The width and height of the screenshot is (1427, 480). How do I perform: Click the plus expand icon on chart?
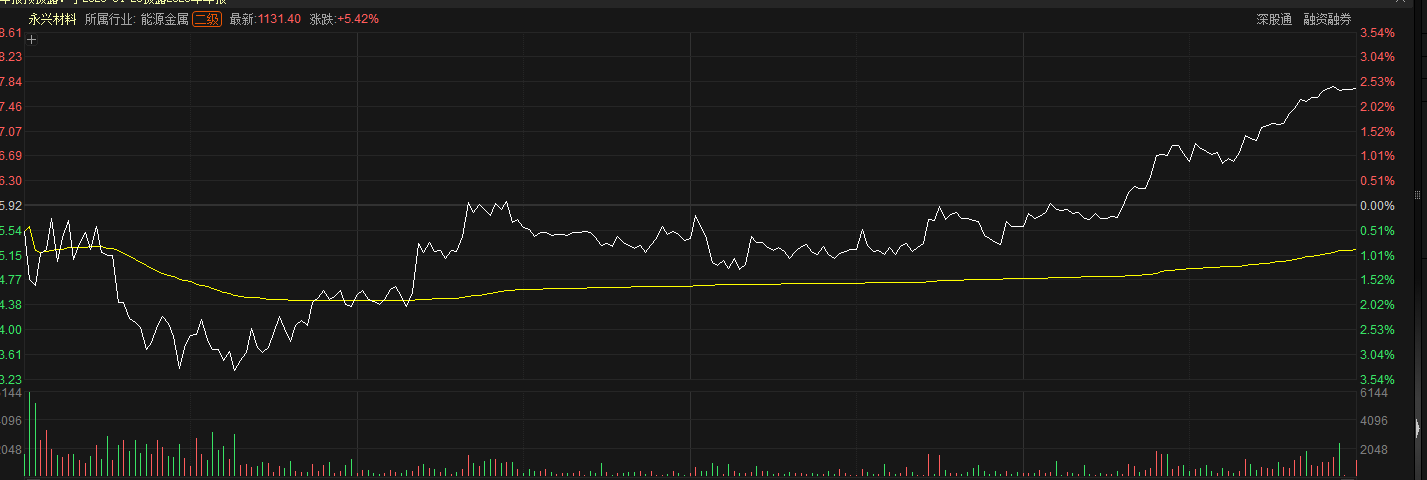click(32, 40)
